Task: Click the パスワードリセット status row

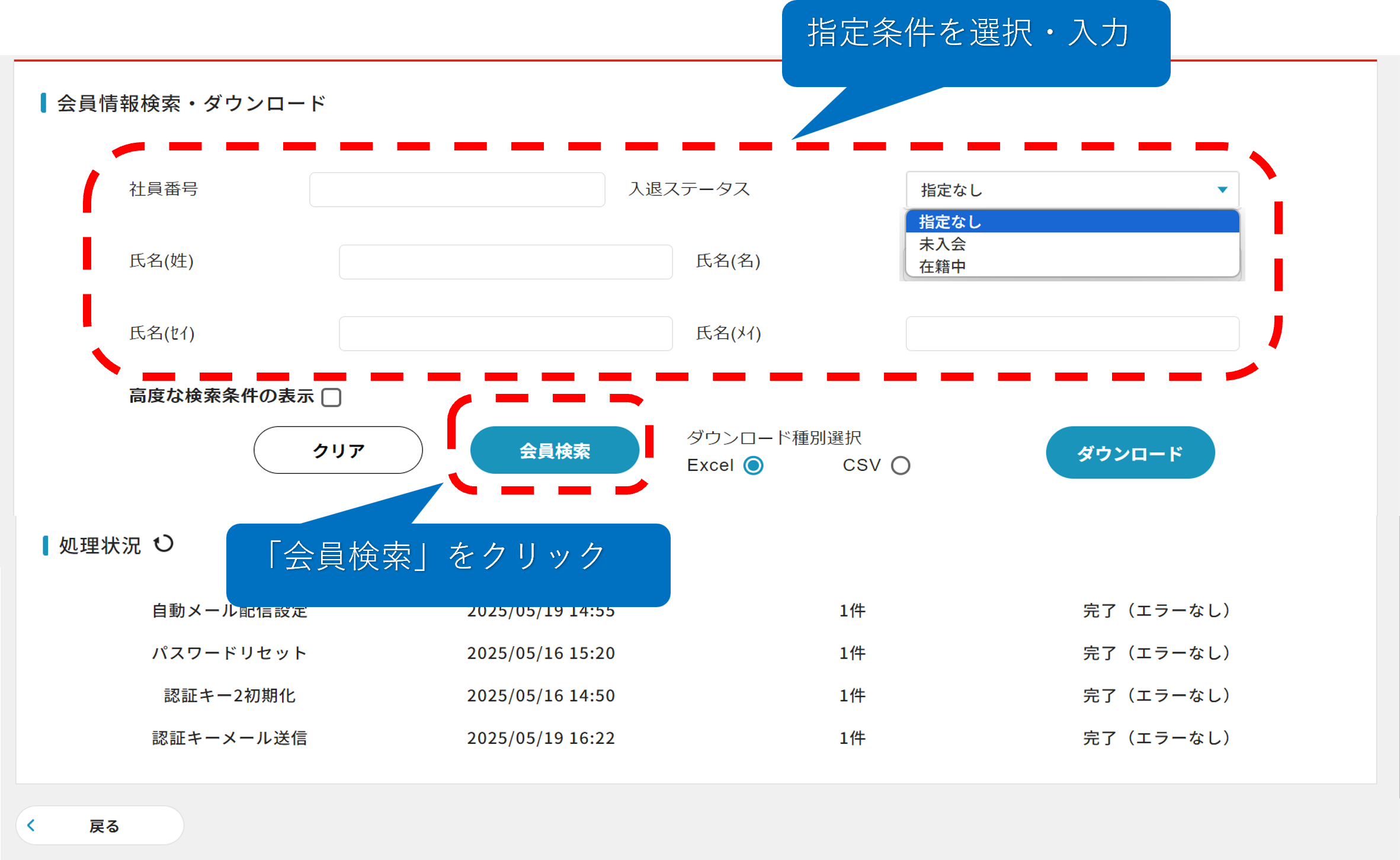Action: pyautogui.click(x=229, y=653)
